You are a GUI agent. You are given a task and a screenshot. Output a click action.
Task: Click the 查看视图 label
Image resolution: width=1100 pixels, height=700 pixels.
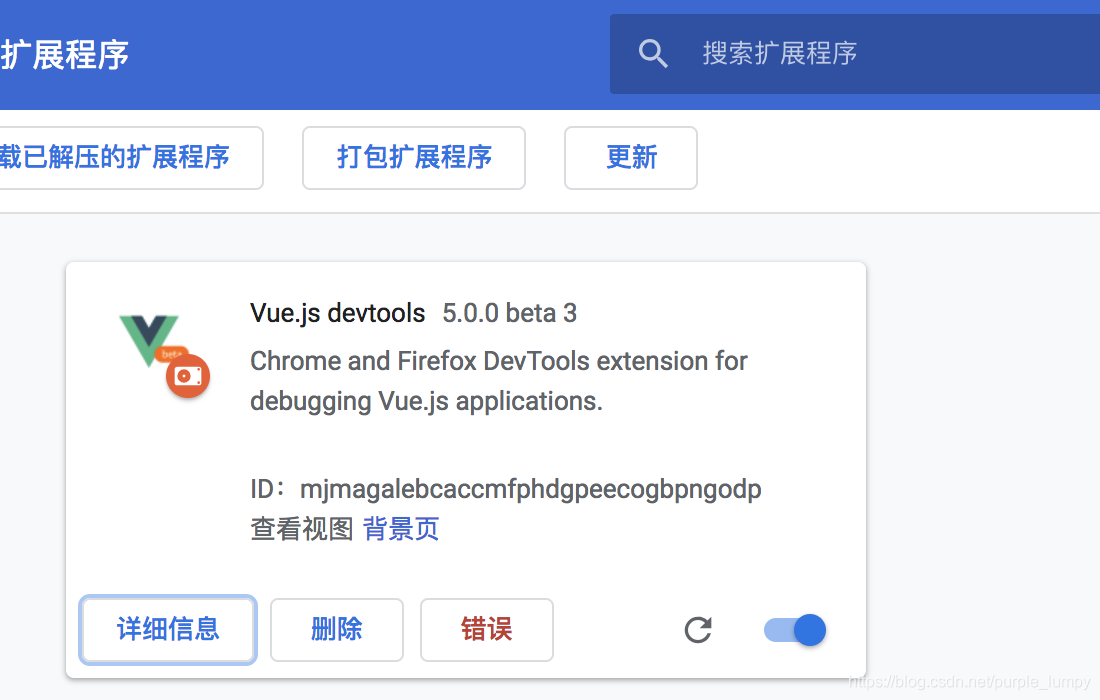302,529
